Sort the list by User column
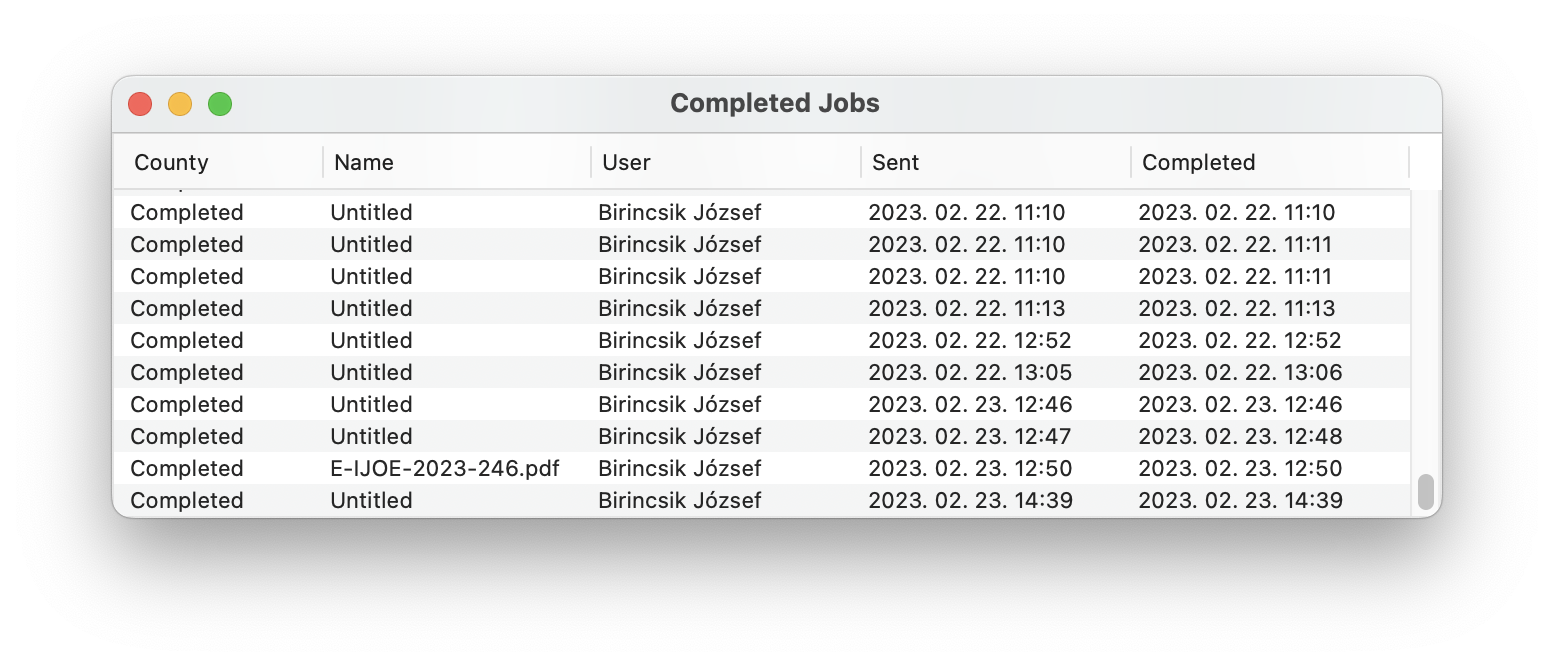Screen dimensions: 1554x666 point(626,162)
